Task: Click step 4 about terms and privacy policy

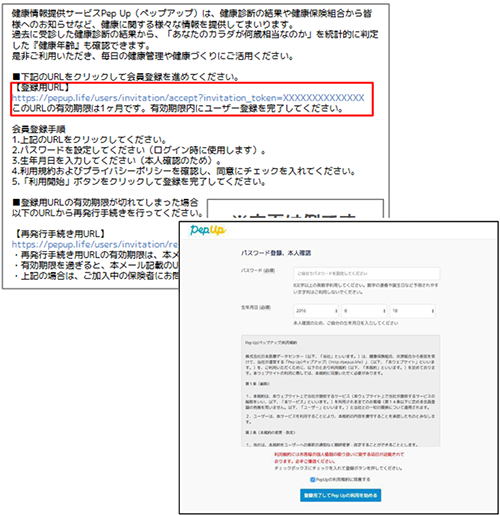Action: (184, 171)
